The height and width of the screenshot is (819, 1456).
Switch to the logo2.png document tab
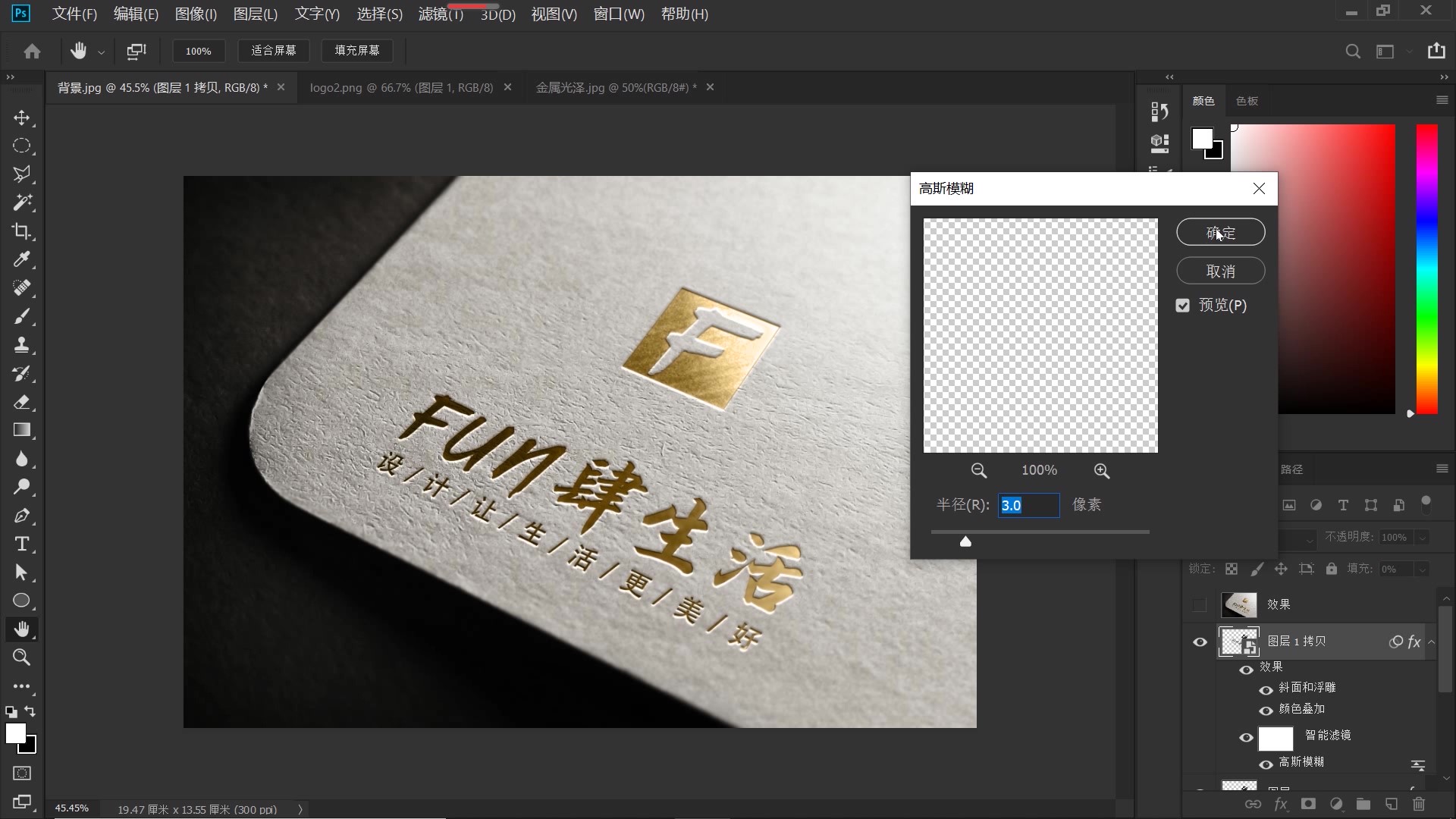[x=400, y=87]
